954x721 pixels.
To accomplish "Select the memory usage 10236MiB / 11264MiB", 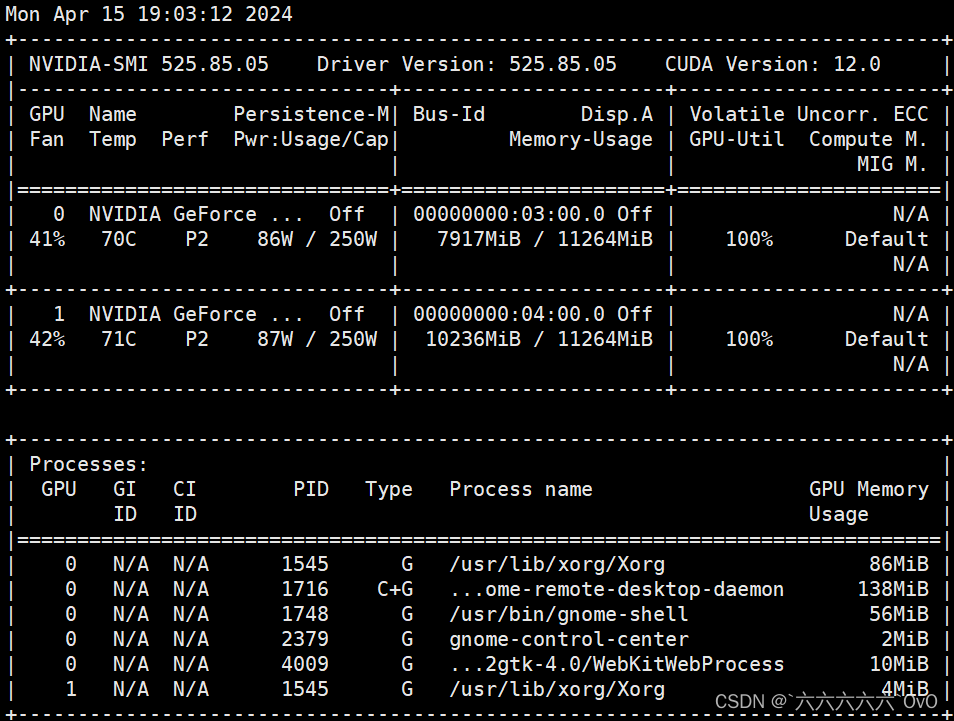I will tap(542, 338).
